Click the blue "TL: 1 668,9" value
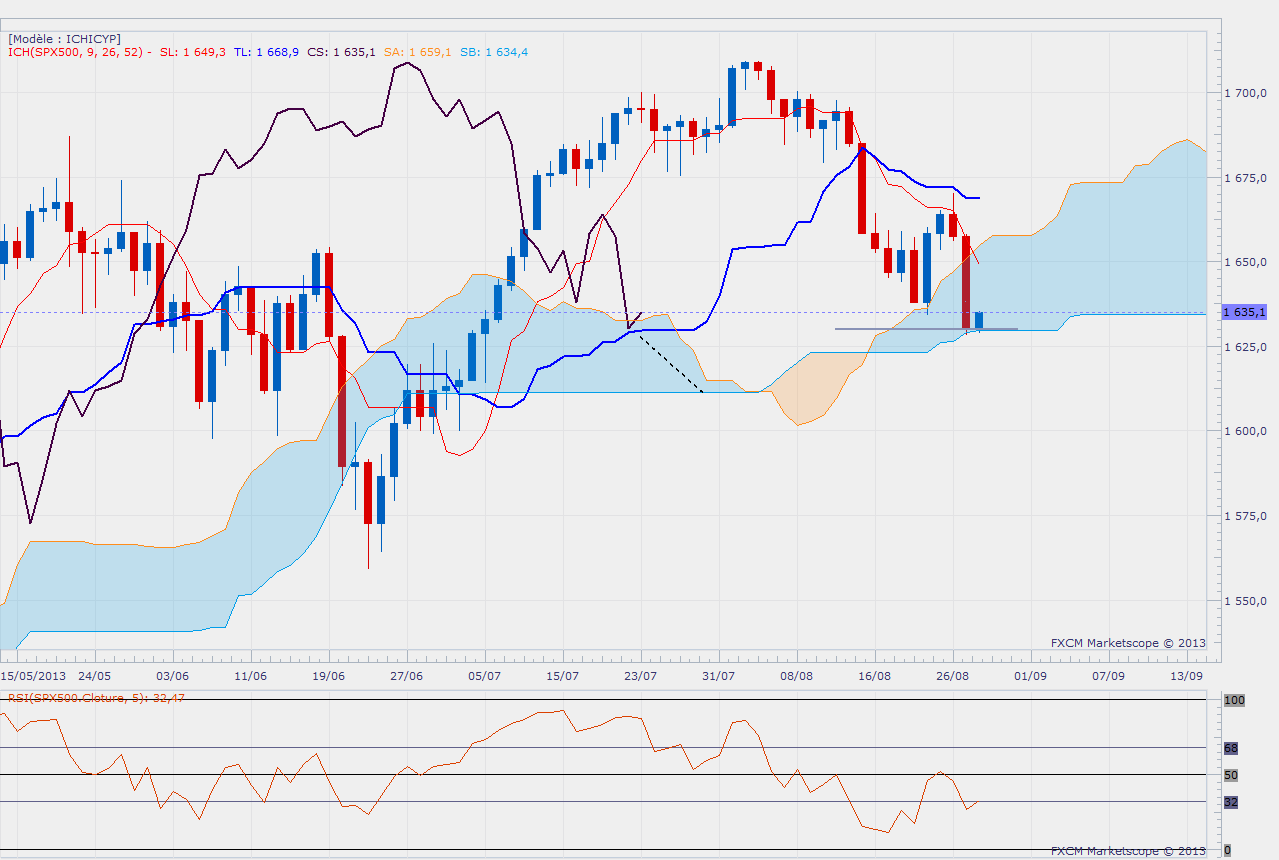The width and height of the screenshot is (1279, 860). tap(266, 52)
